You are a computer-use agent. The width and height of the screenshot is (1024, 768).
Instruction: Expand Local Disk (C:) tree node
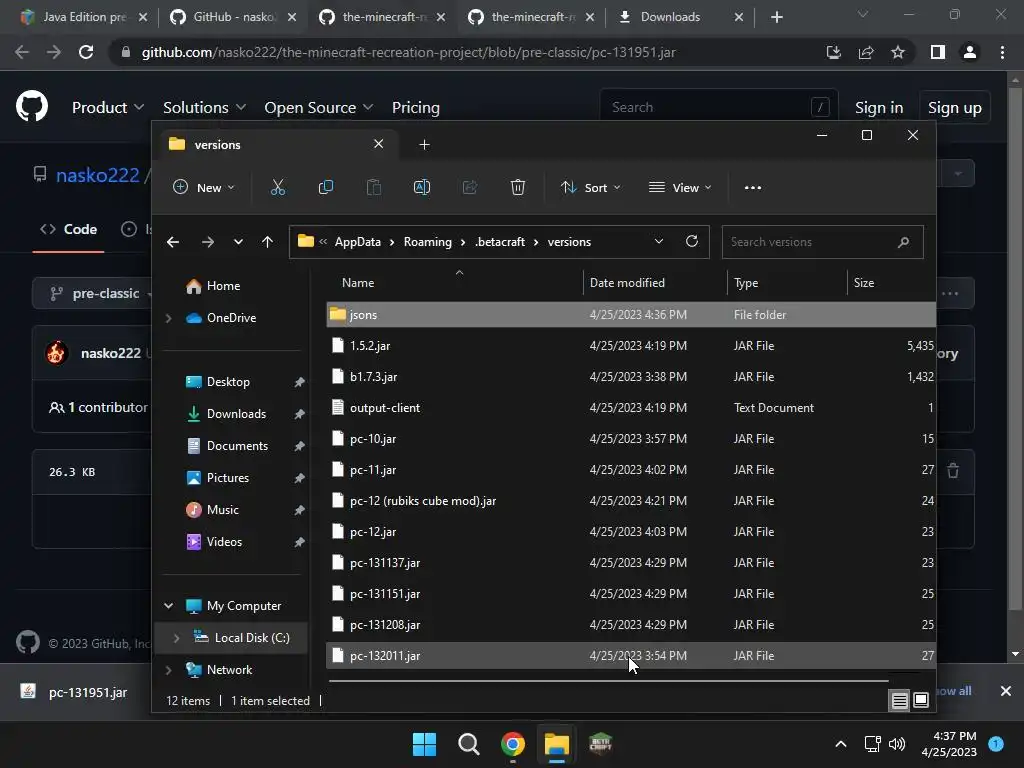pos(176,638)
